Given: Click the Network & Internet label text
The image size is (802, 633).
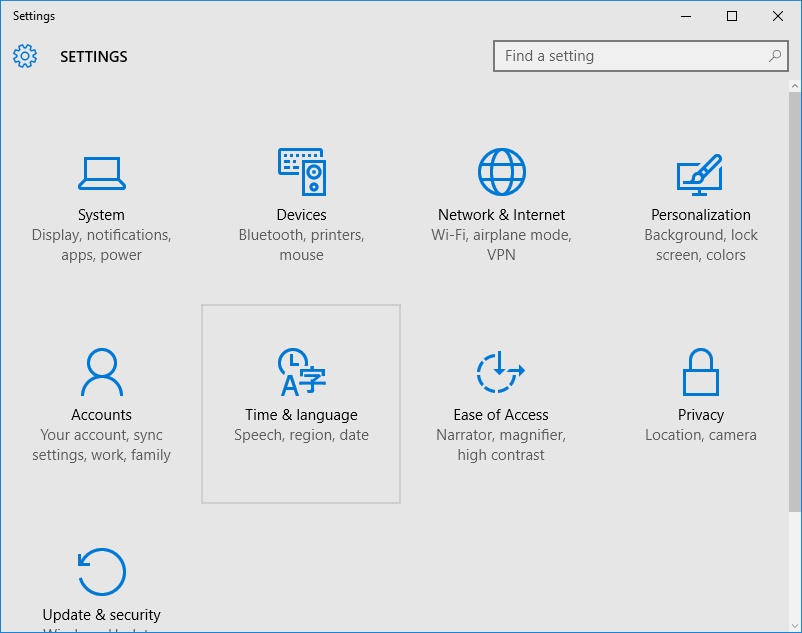Looking at the screenshot, I should (501, 215).
